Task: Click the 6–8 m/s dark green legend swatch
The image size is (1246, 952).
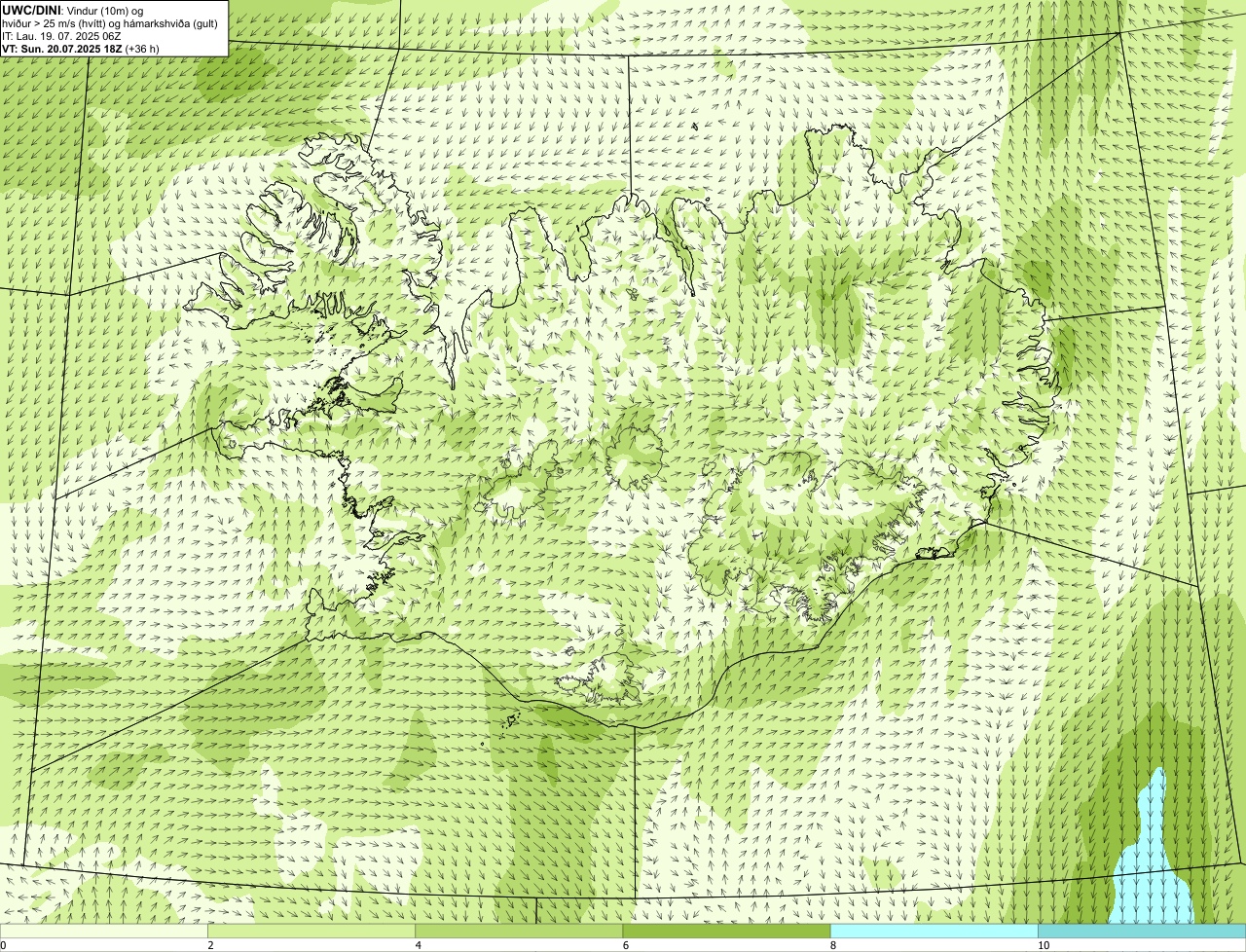Action: click(x=726, y=932)
